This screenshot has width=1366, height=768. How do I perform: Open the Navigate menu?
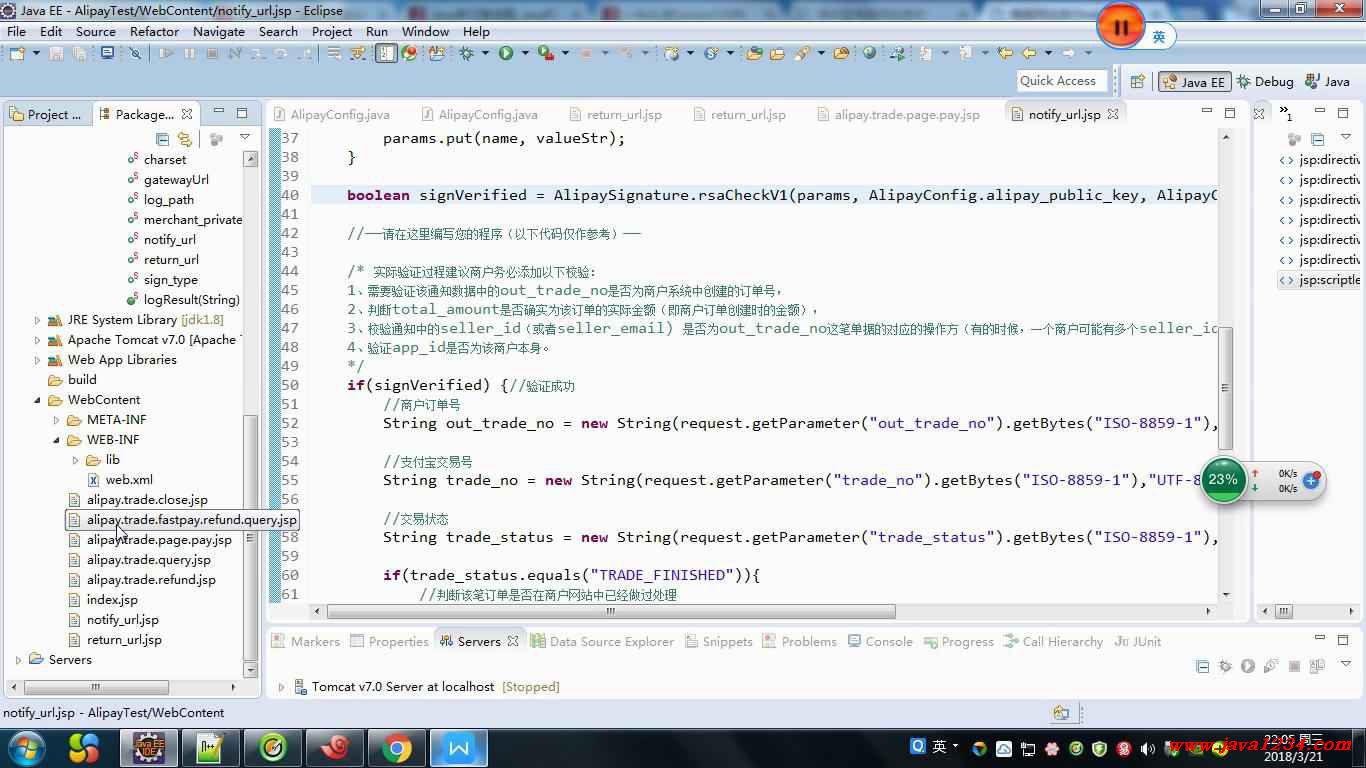[219, 31]
